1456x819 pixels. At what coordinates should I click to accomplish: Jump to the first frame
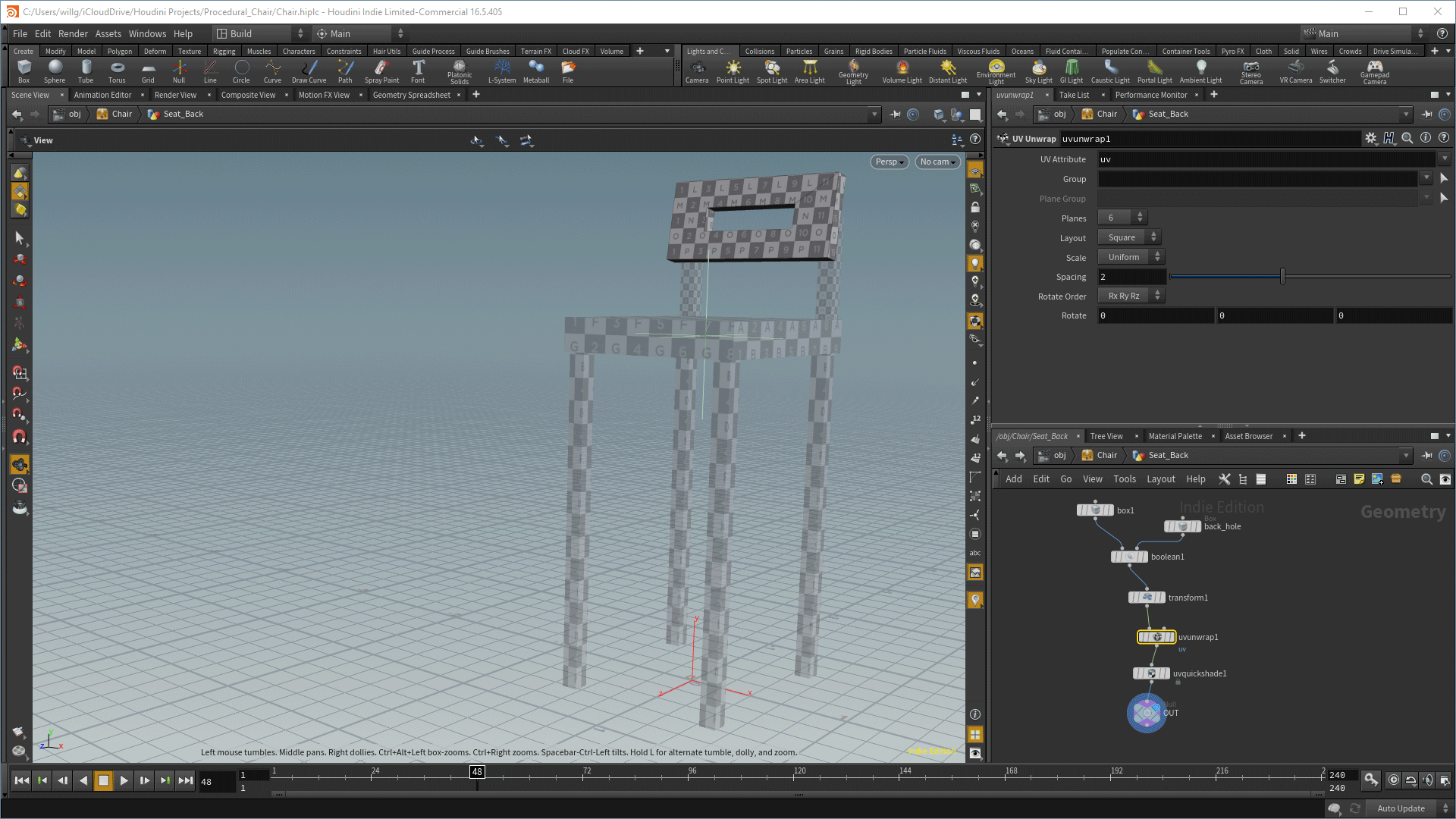tap(22, 780)
